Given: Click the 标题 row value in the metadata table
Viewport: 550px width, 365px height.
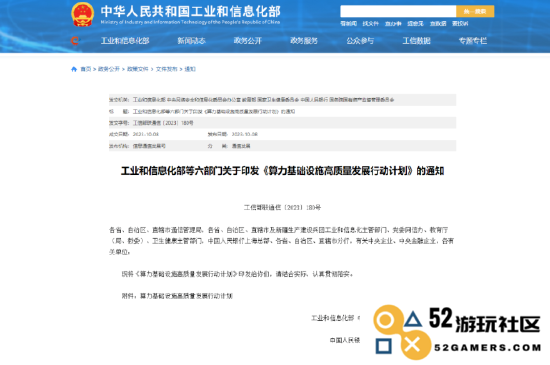Looking at the screenshot, I should click(x=214, y=111).
